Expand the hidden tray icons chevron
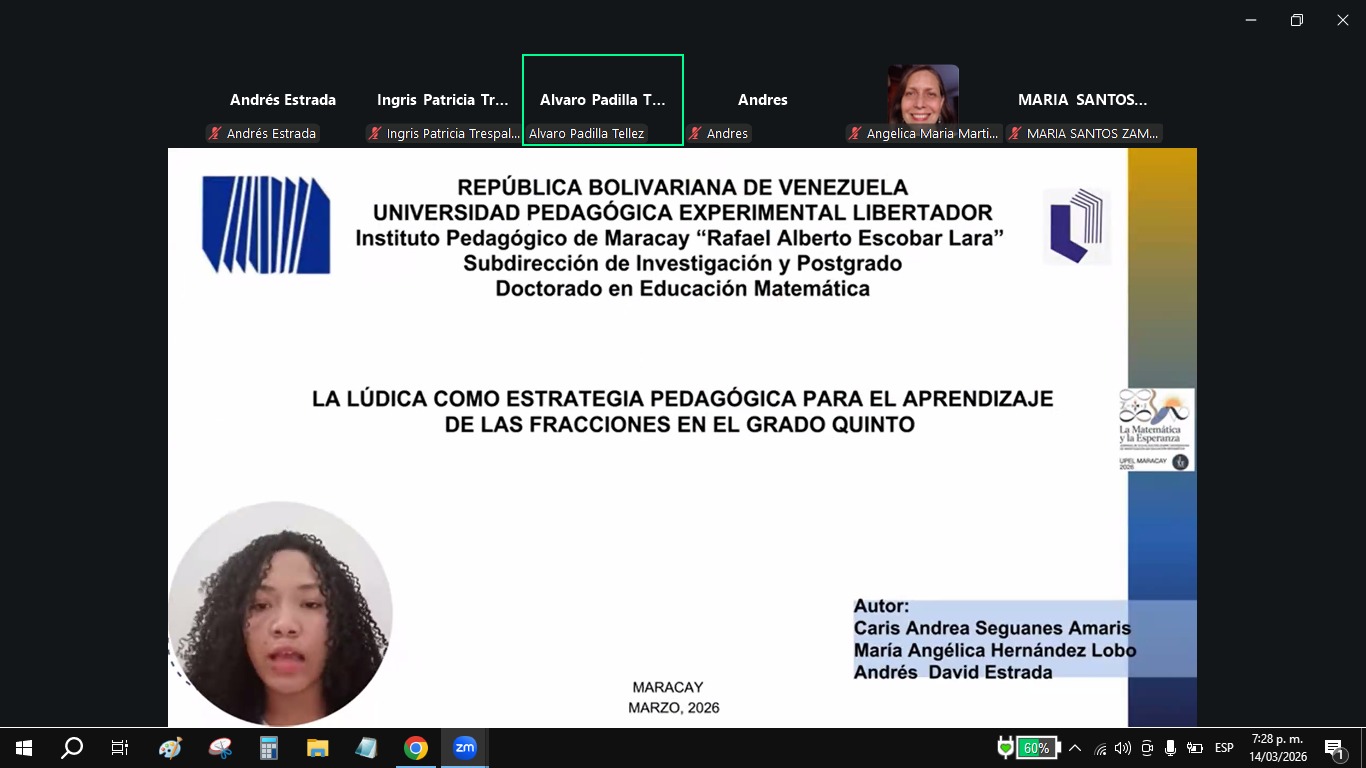Viewport: 1366px width, 768px height. pyautogui.click(x=1075, y=748)
